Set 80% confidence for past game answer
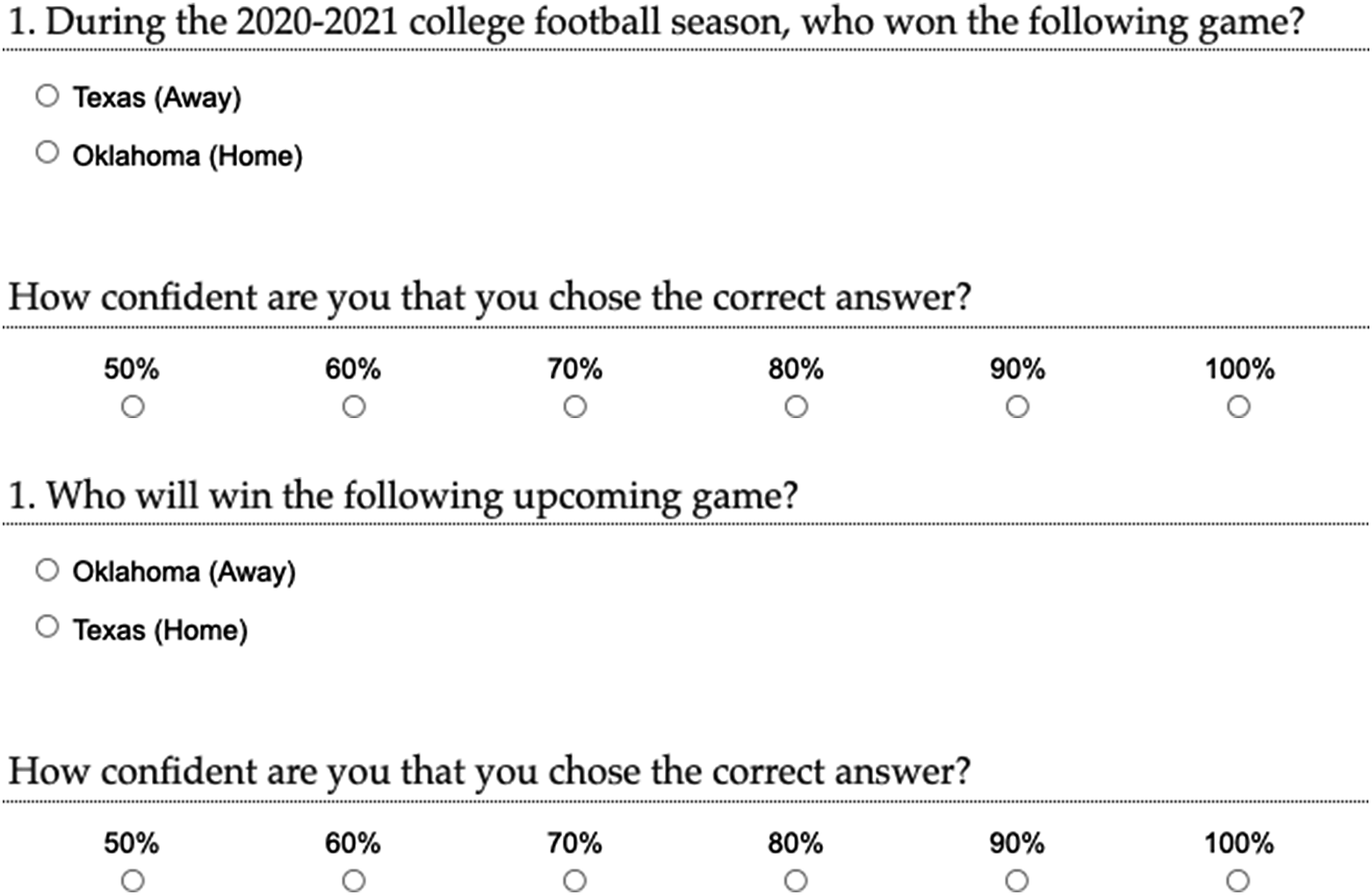This screenshot has height=895, width=1372. click(x=797, y=408)
